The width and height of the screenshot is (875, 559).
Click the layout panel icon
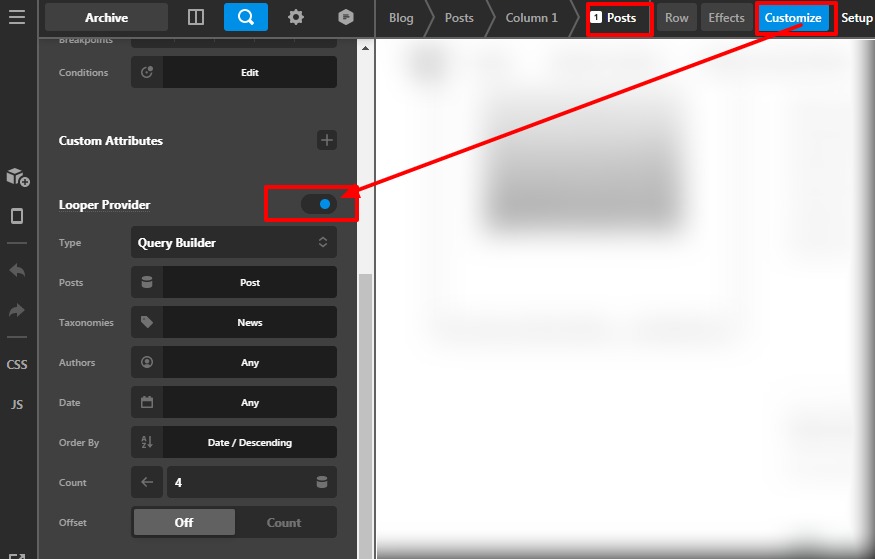point(196,17)
